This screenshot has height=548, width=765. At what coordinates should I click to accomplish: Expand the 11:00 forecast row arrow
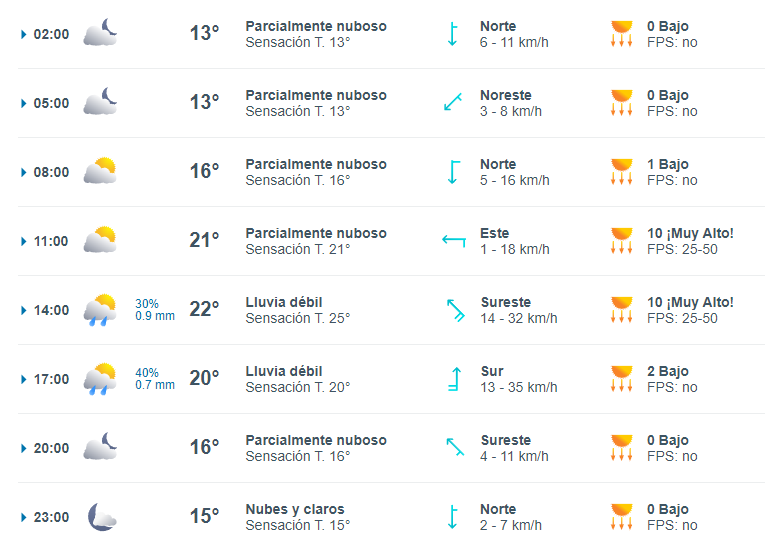(x=23, y=242)
